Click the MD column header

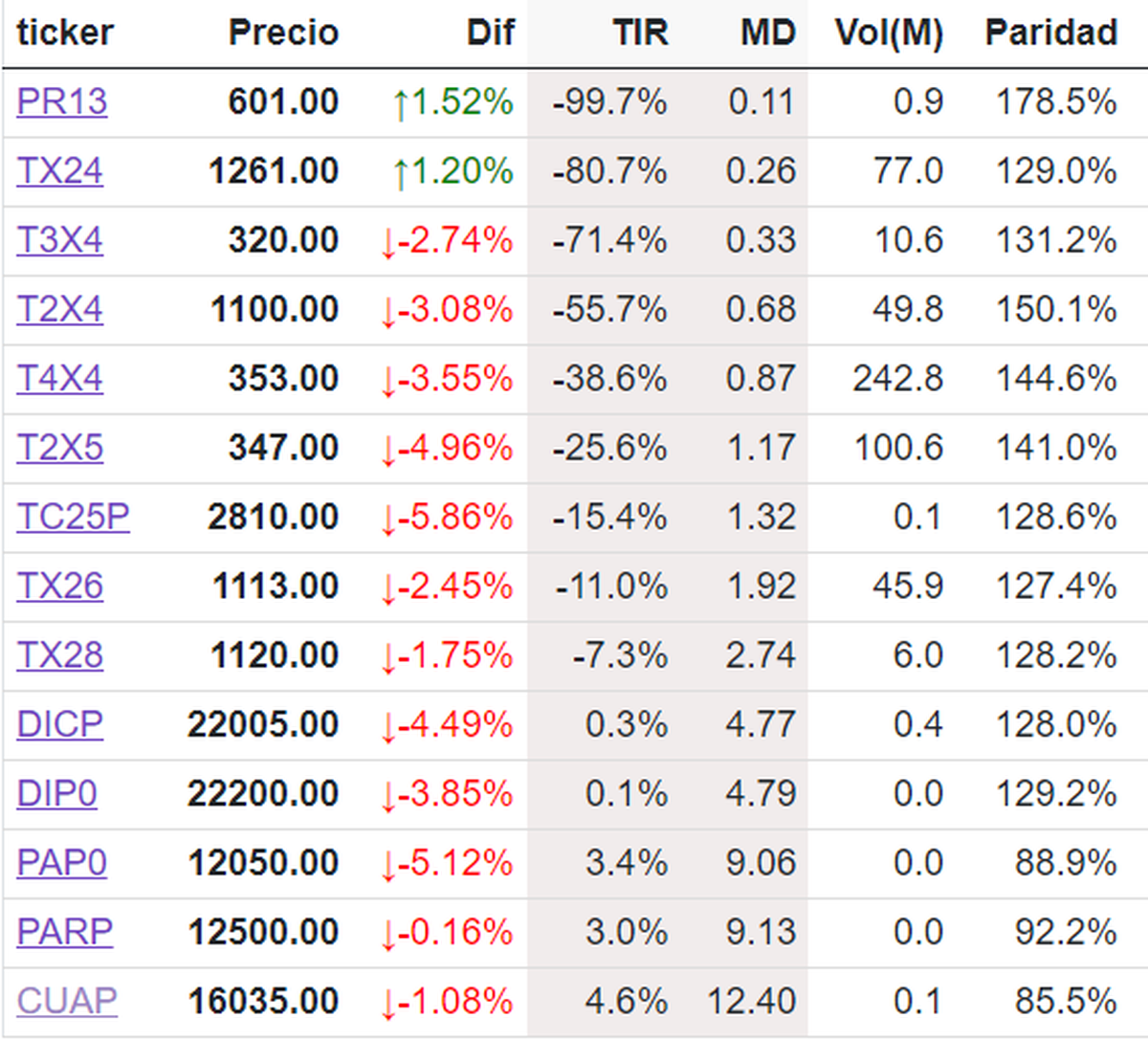click(x=767, y=33)
